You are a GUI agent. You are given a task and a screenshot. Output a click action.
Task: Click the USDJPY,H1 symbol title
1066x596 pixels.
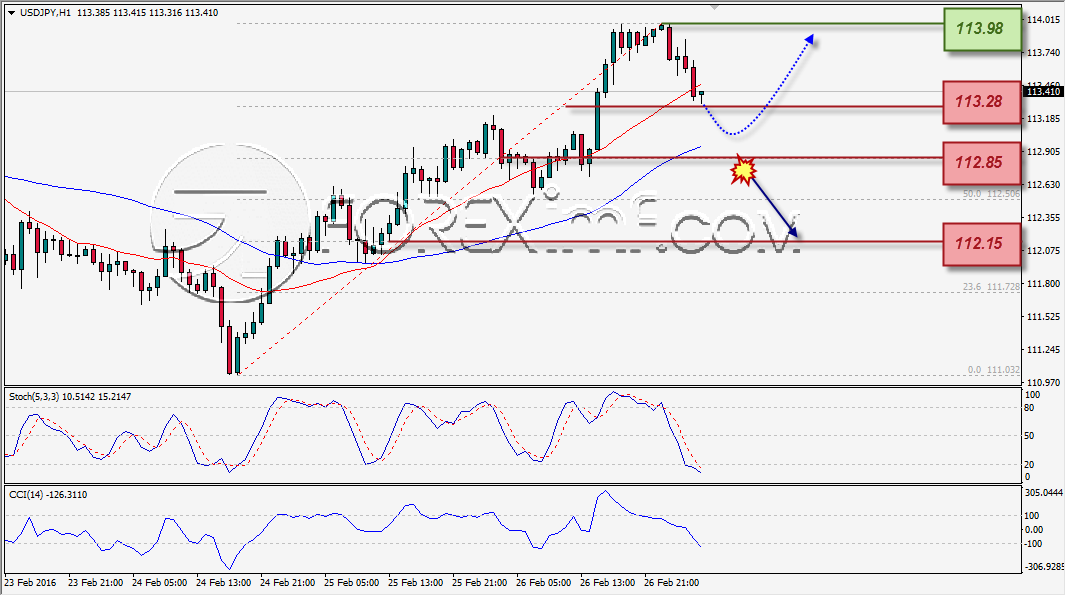tap(45, 13)
